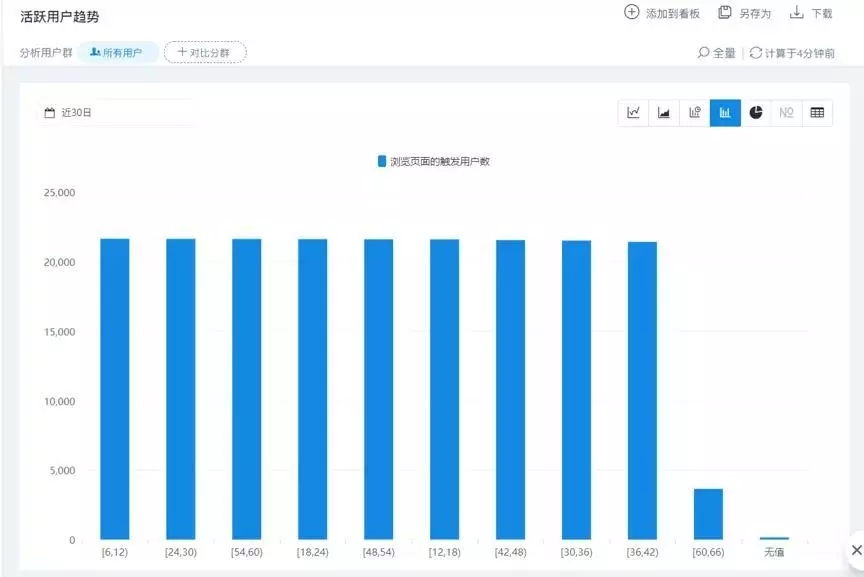Open the 近30日 date range picker

click(x=116, y=112)
